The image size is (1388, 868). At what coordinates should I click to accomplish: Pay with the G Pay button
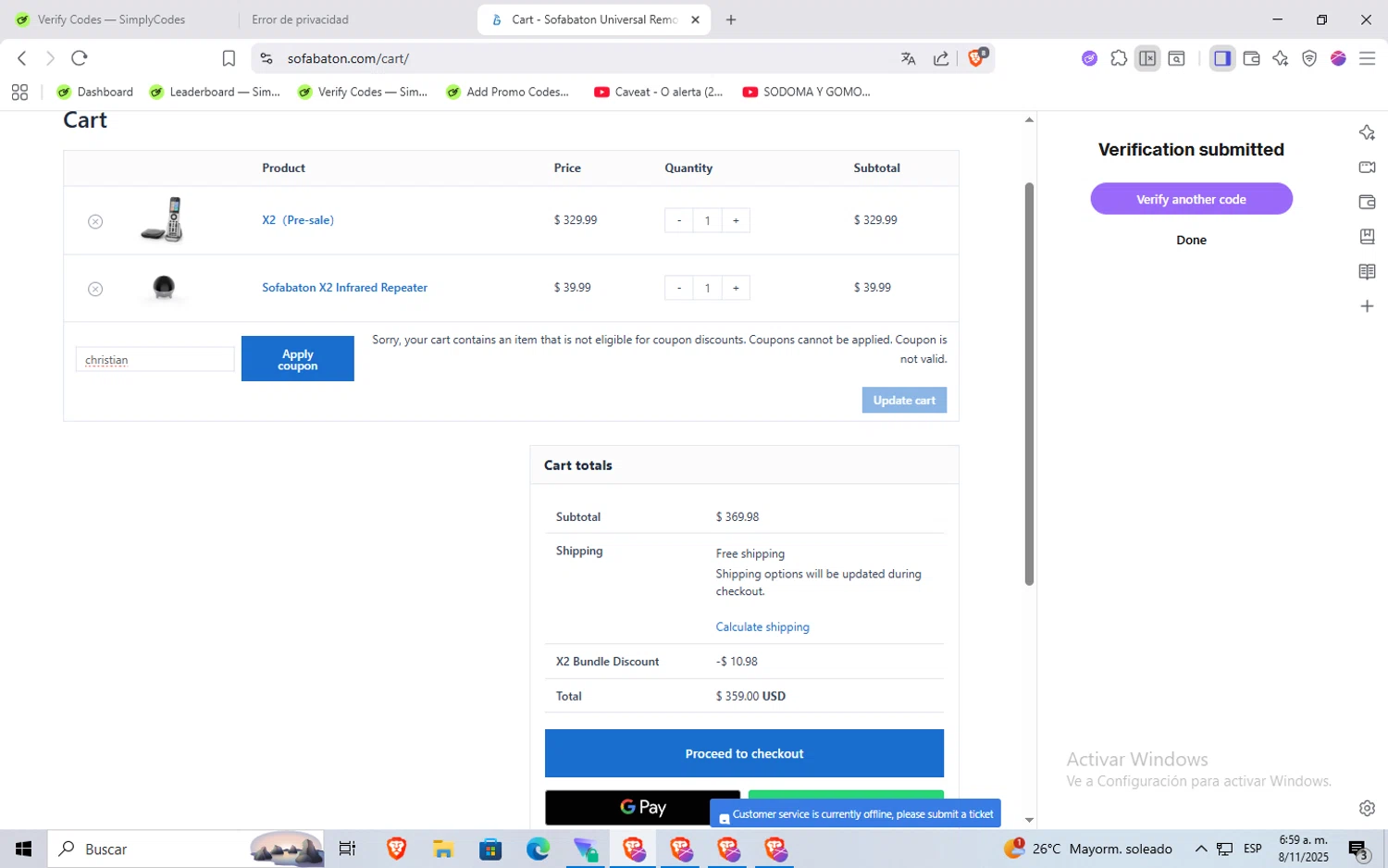642,807
